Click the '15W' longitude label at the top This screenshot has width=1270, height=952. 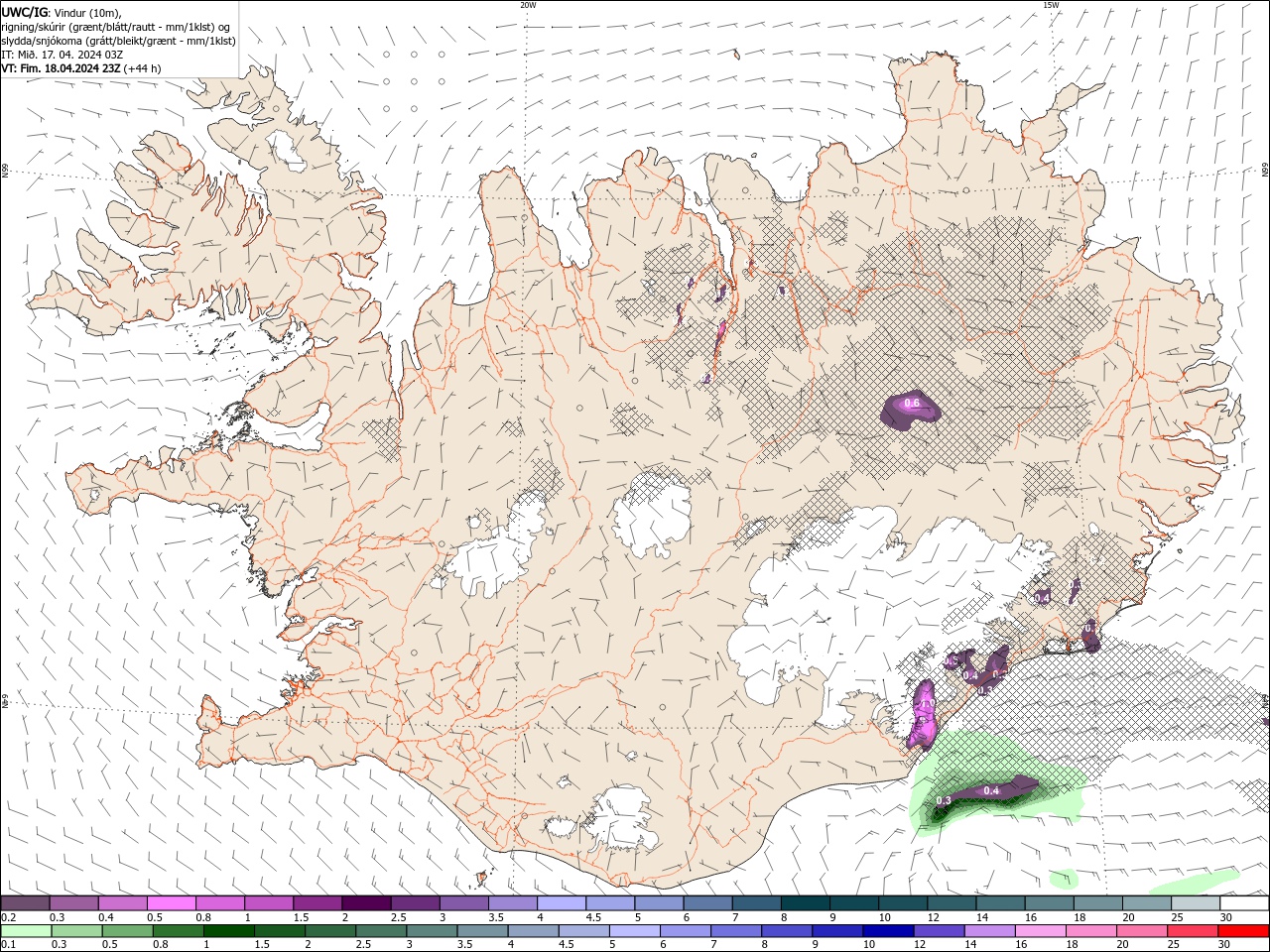tap(1051, 5)
